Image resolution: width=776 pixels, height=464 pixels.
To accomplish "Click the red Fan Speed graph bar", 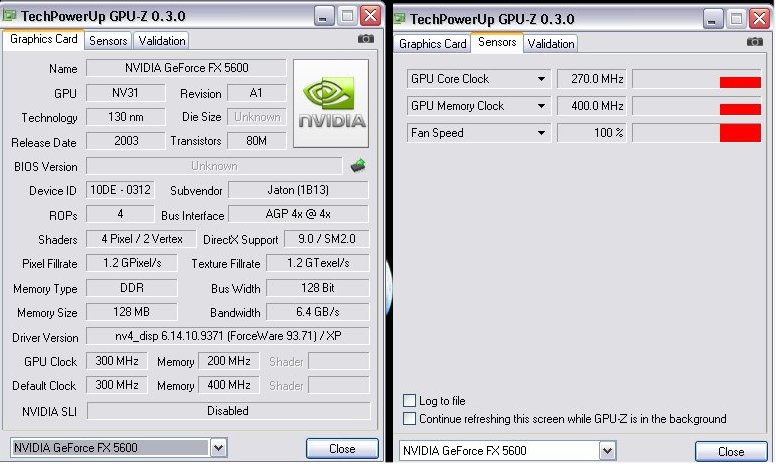I will point(740,133).
